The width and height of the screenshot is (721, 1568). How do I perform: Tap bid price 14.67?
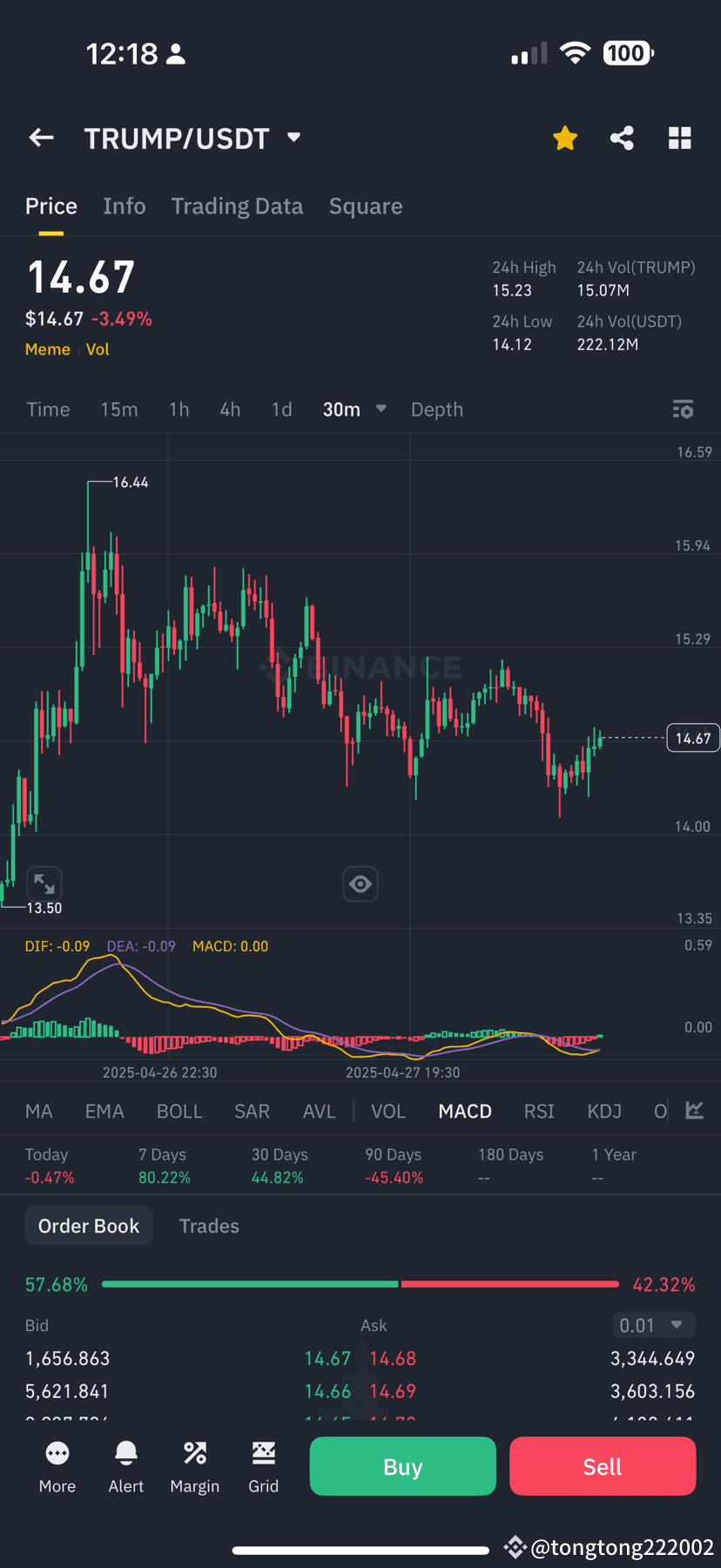(327, 1358)
